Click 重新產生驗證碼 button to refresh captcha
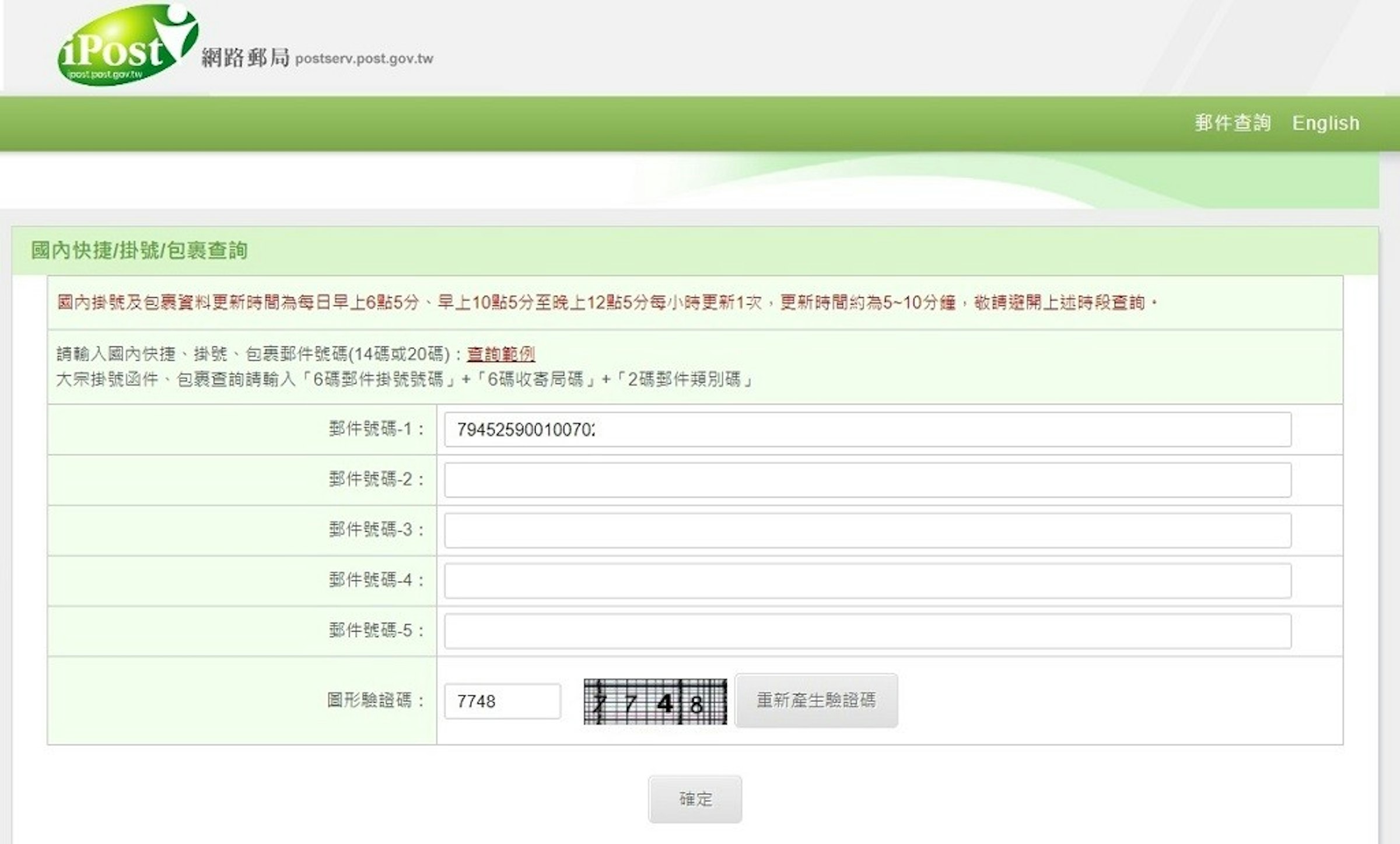1400x844 pixels. (x=816, y=700)
